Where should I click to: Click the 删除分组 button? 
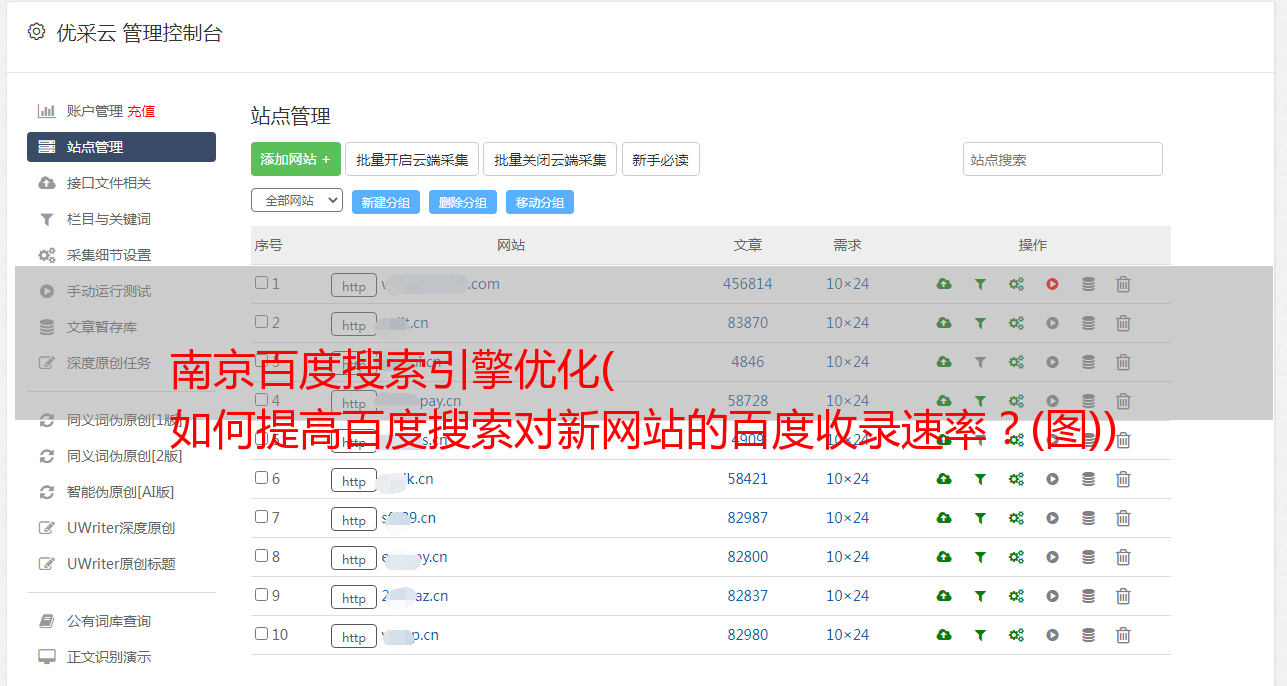(463, 202)
